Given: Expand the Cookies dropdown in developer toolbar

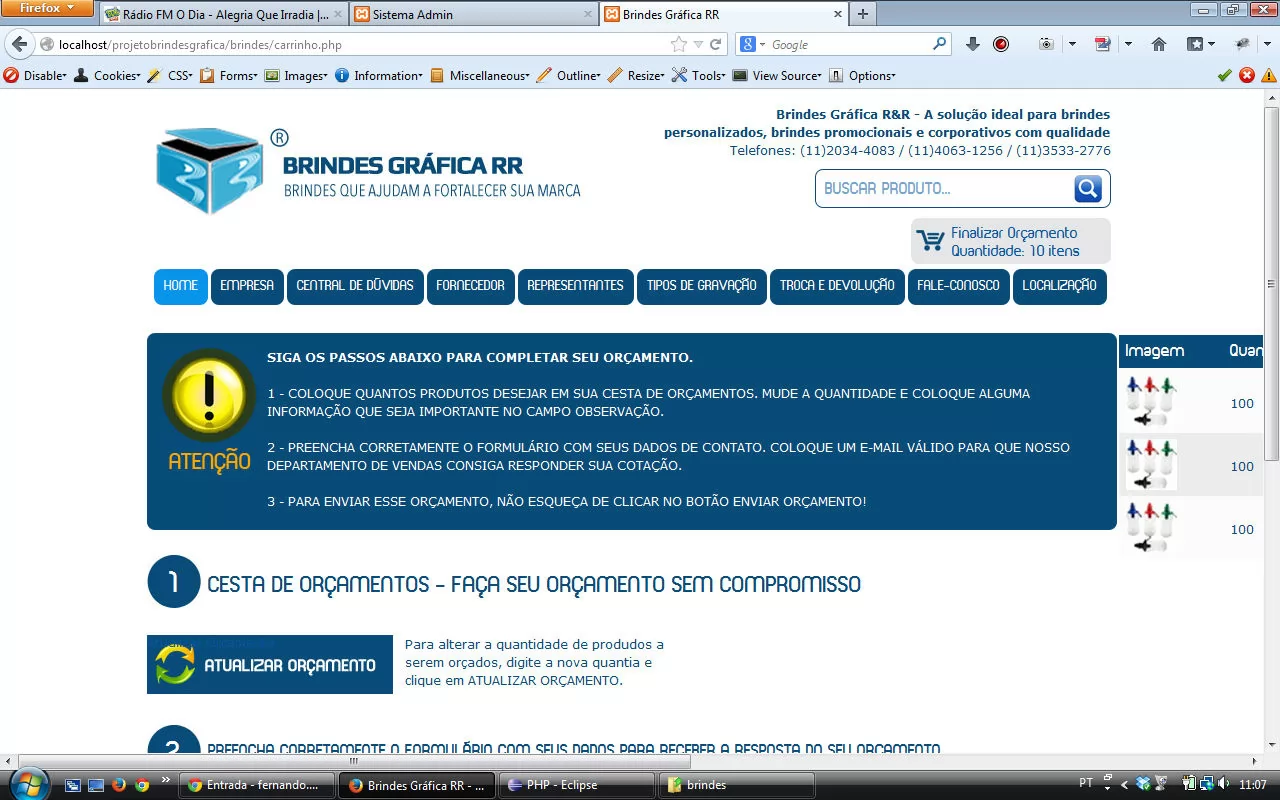Looking at the screenshot, I should click(116, 75).
